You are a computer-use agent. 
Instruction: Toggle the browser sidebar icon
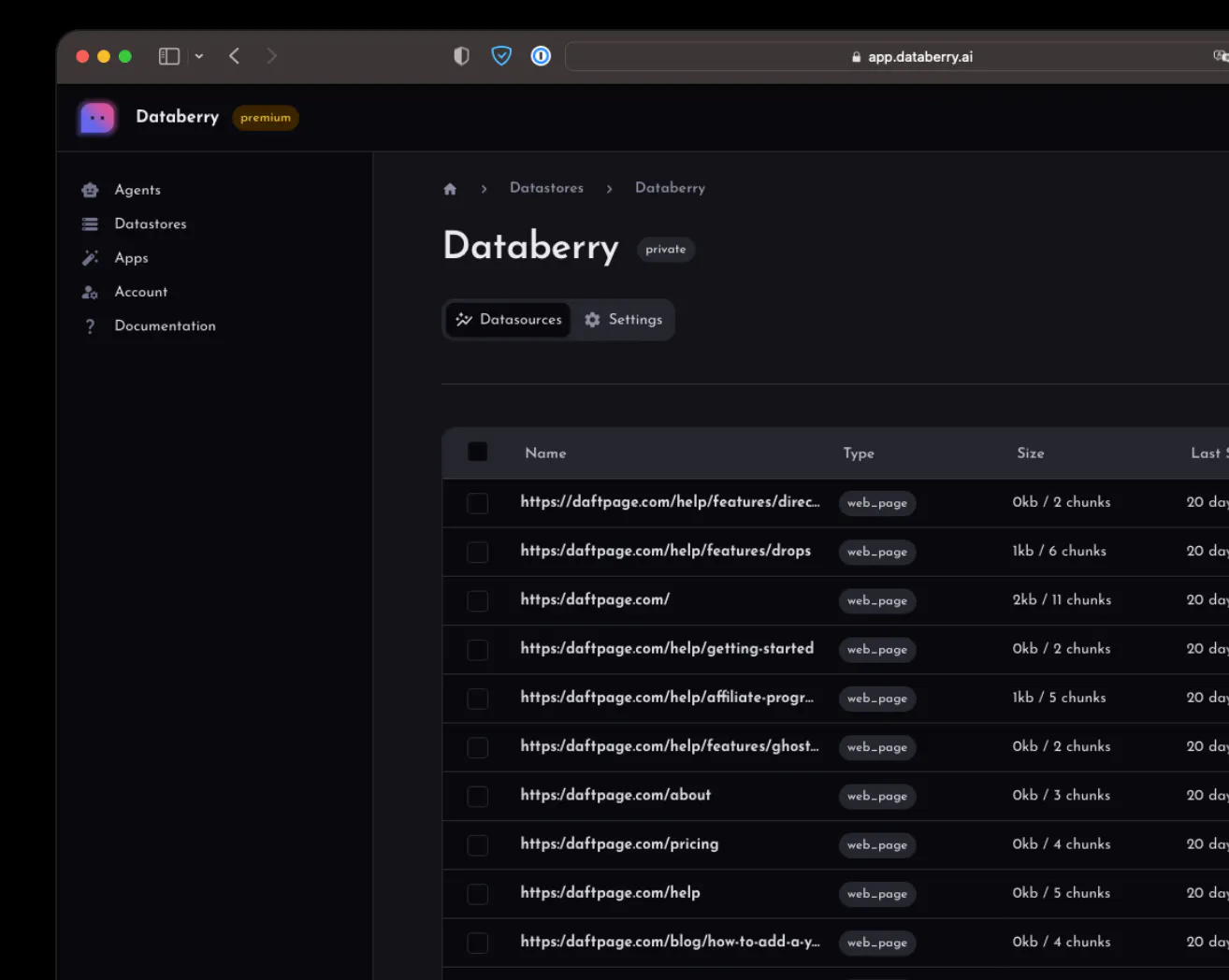click(169, 57)
